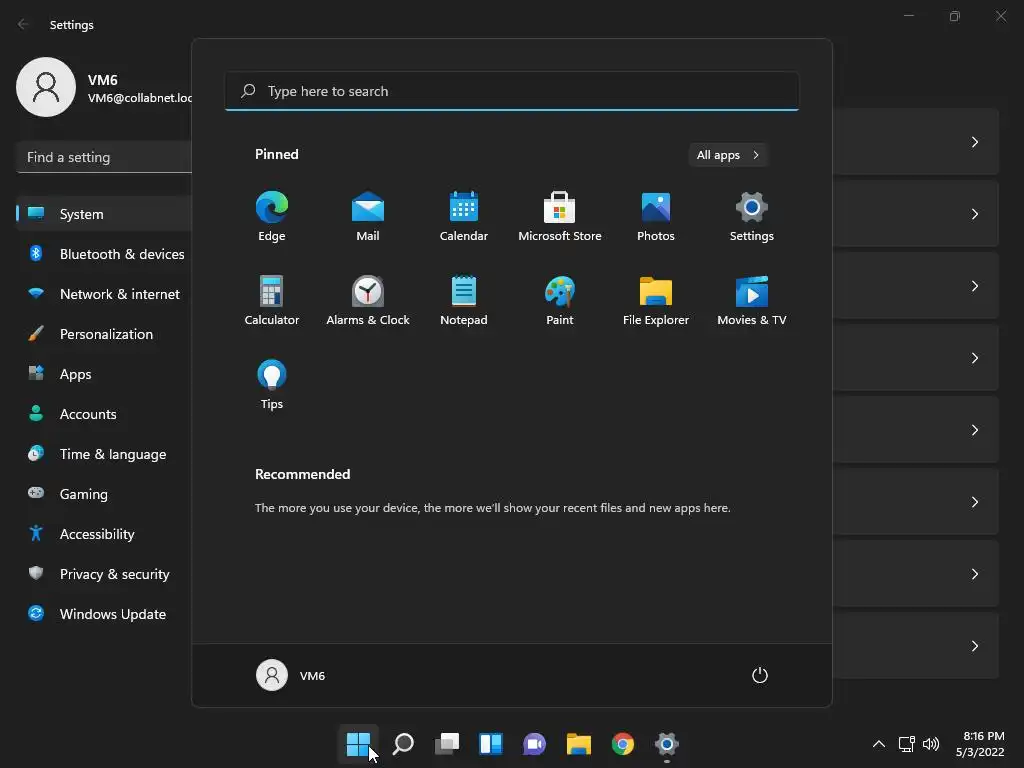Click the Find a setting search field

click(x=103, y=157)
